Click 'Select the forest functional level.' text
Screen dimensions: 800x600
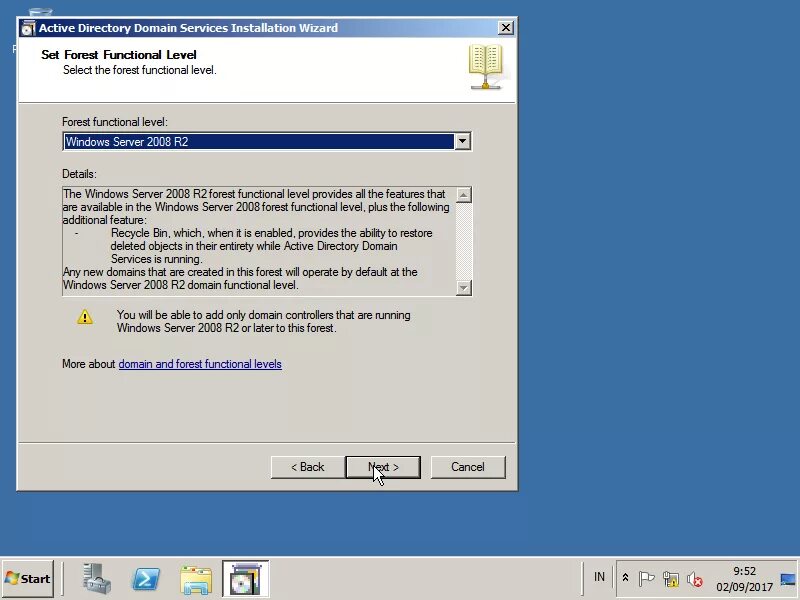coord(140,70)
